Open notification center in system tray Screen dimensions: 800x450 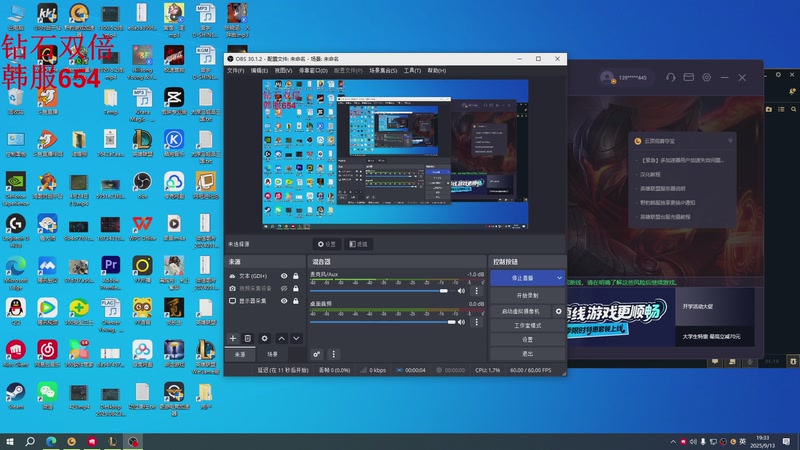[x=786, y=441]
